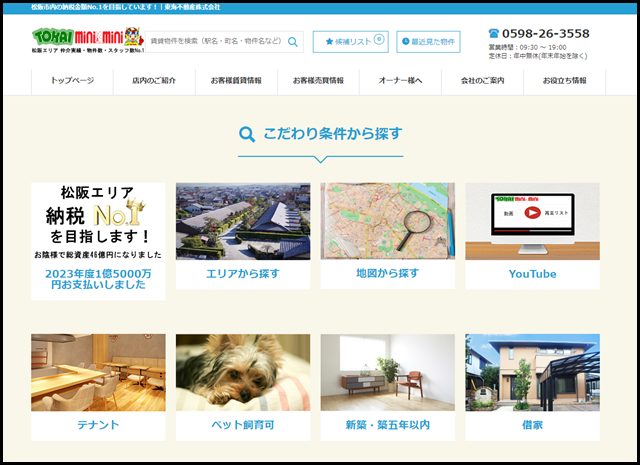
Task: Open お役立ち情報 menu item
Action: coord(564,81)
